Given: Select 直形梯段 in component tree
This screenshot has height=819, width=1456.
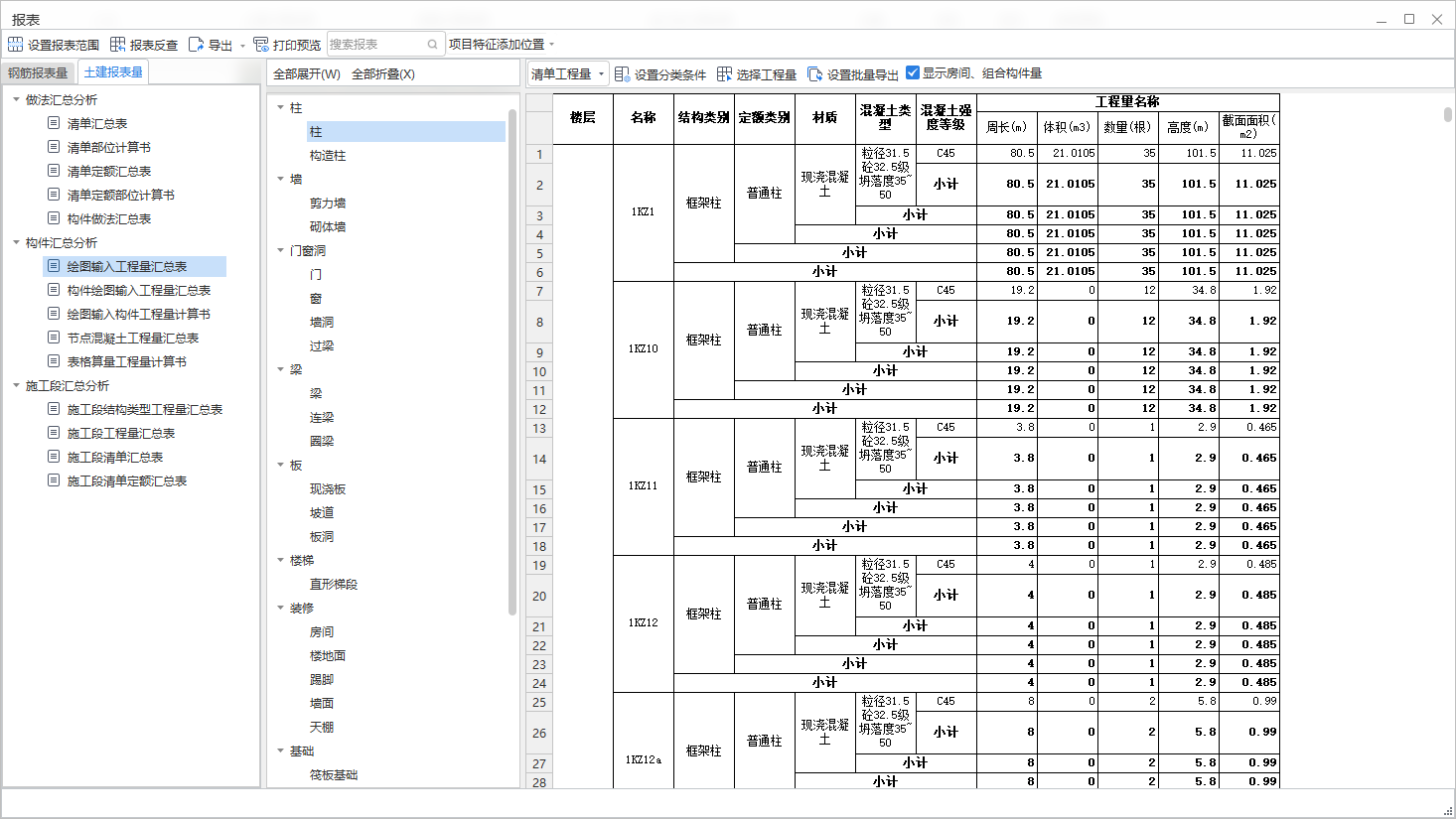Looking at the screenshot, I should tap(334, 585).
